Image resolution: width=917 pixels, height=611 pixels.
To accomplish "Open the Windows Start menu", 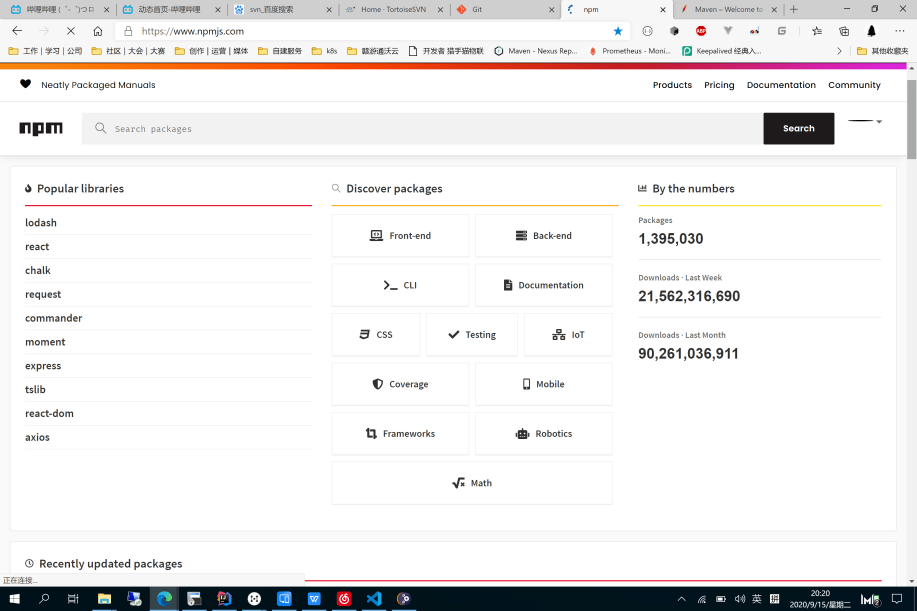I will pyautogui.click(x=14, y=599).
